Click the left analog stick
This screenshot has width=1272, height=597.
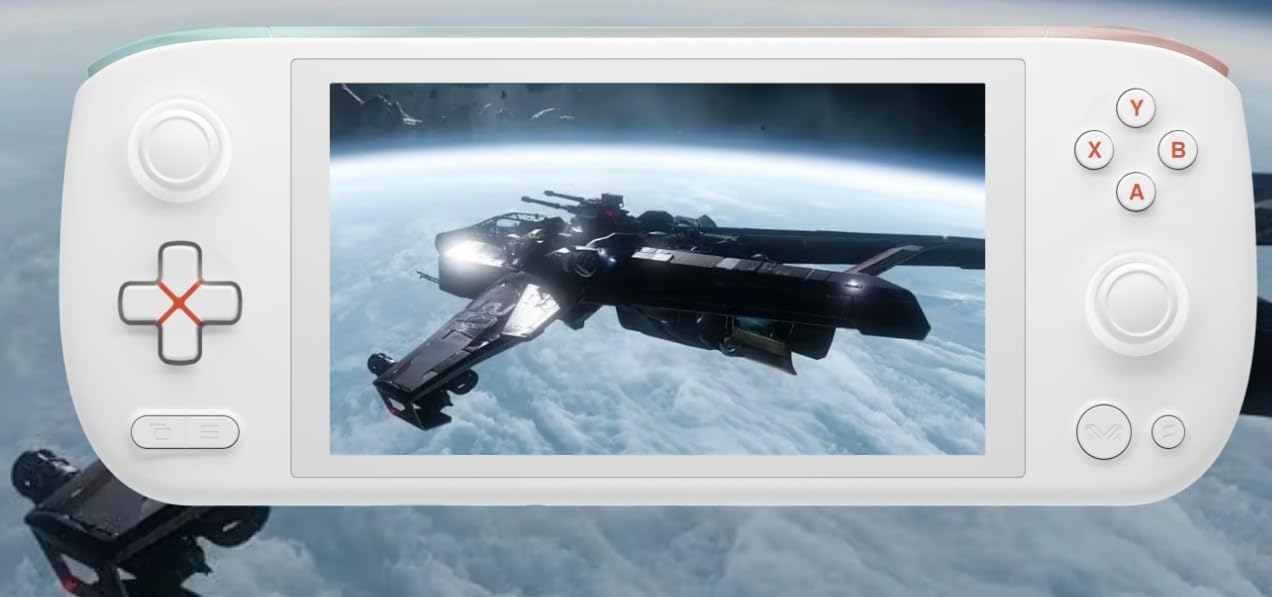coord(180,151)
